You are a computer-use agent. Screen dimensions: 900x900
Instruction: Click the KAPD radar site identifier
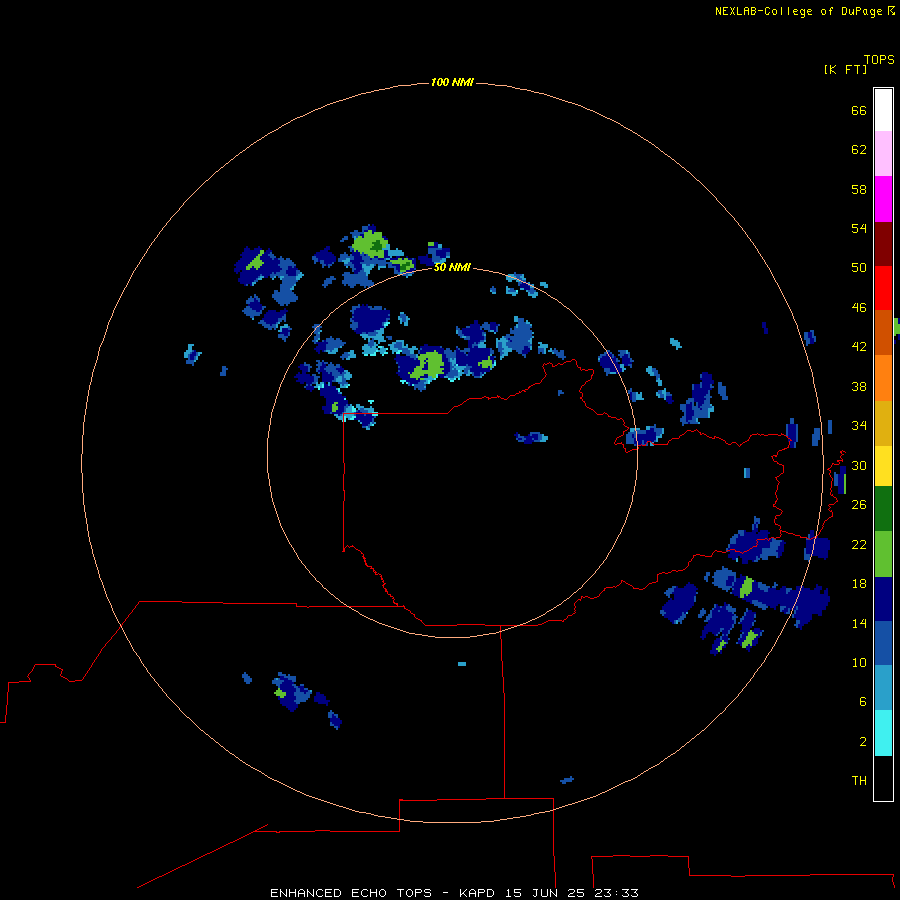coord(479,893)
